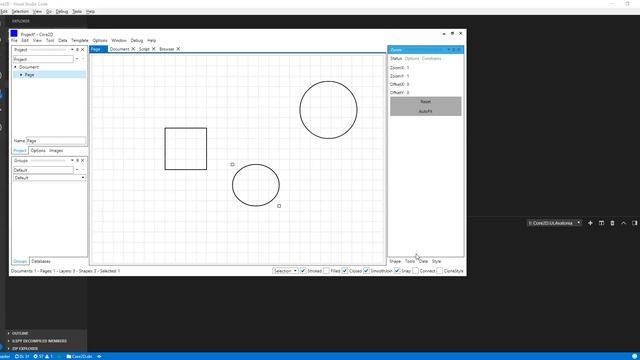
Task: Toggle the Snap checkbox
Action: 397,271
